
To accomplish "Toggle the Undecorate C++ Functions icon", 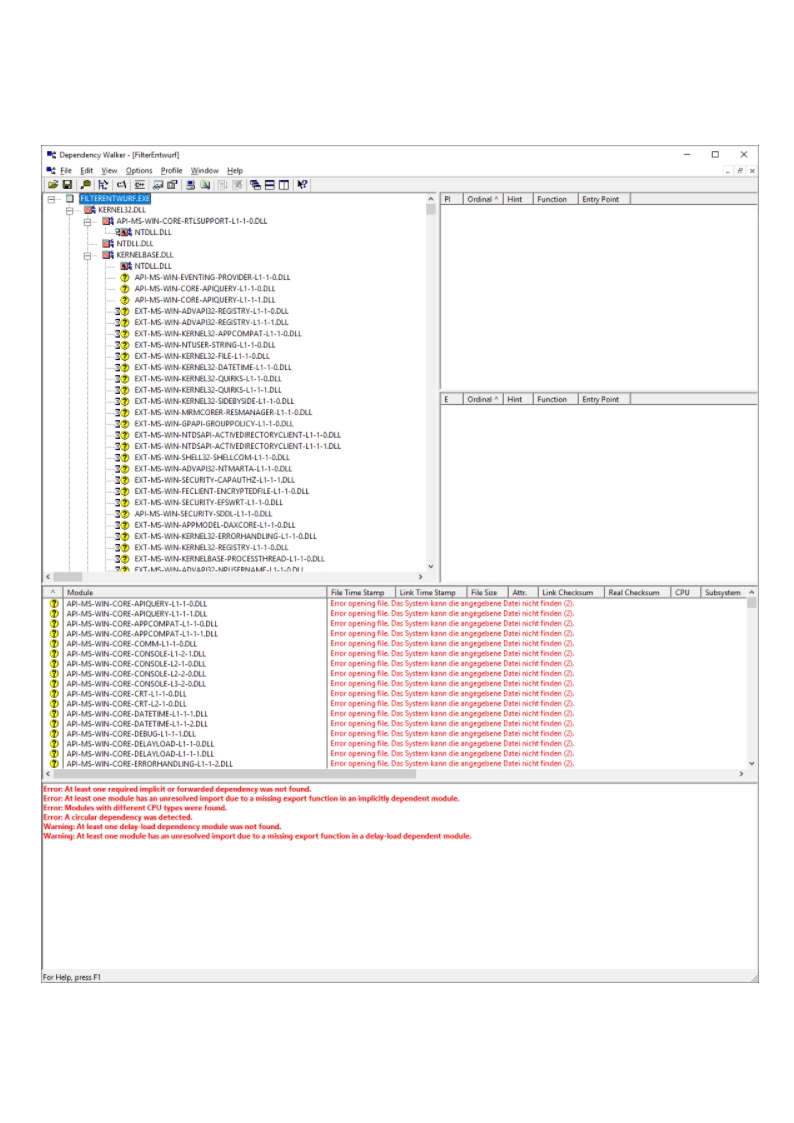I will [x=140, y=185].
